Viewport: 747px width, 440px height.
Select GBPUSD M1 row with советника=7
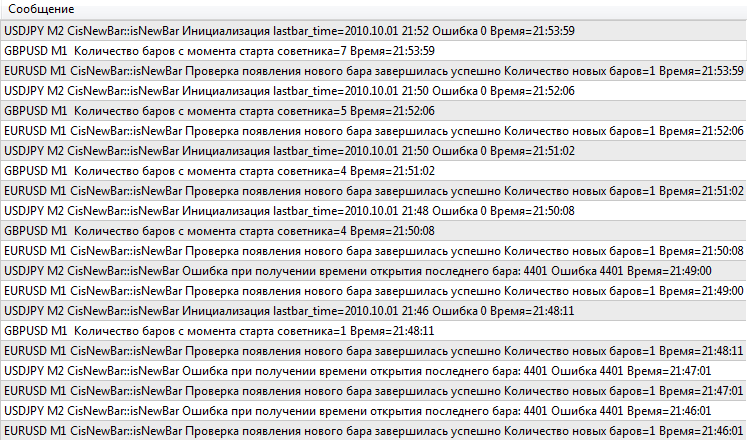[374, 51]
